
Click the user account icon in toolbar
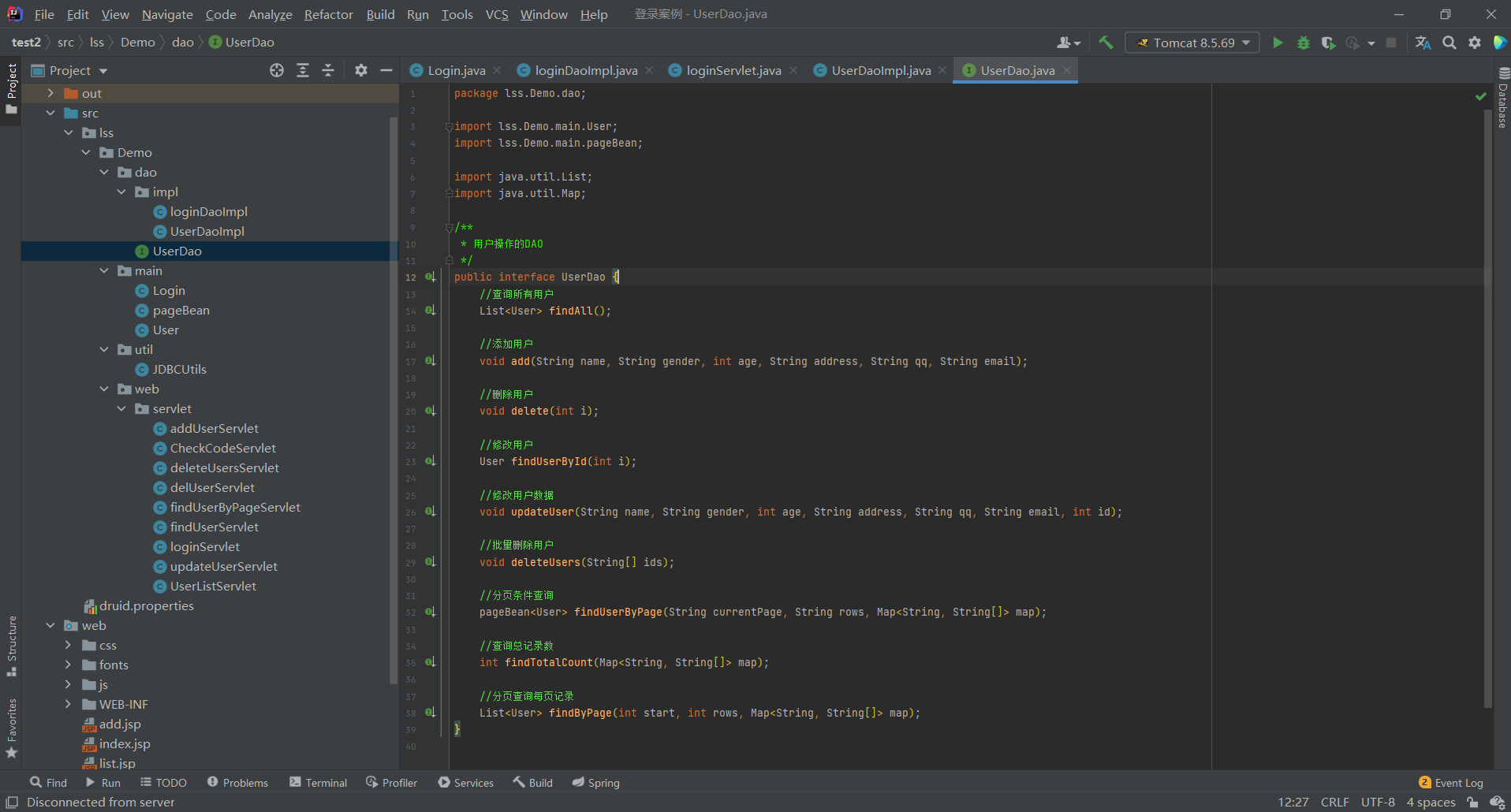pyautogui.click(x=1068, y=43)
